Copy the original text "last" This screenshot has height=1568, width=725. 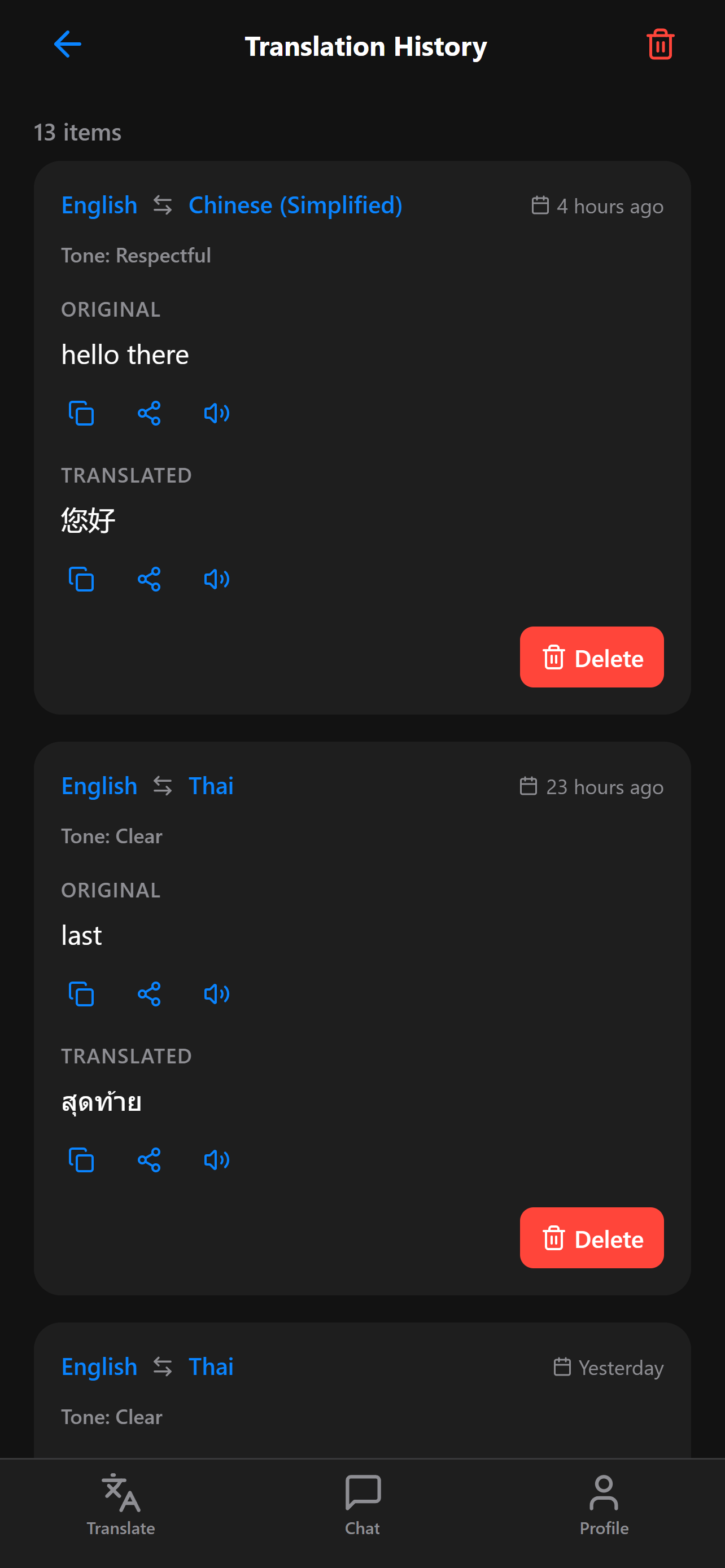(81, 994)
